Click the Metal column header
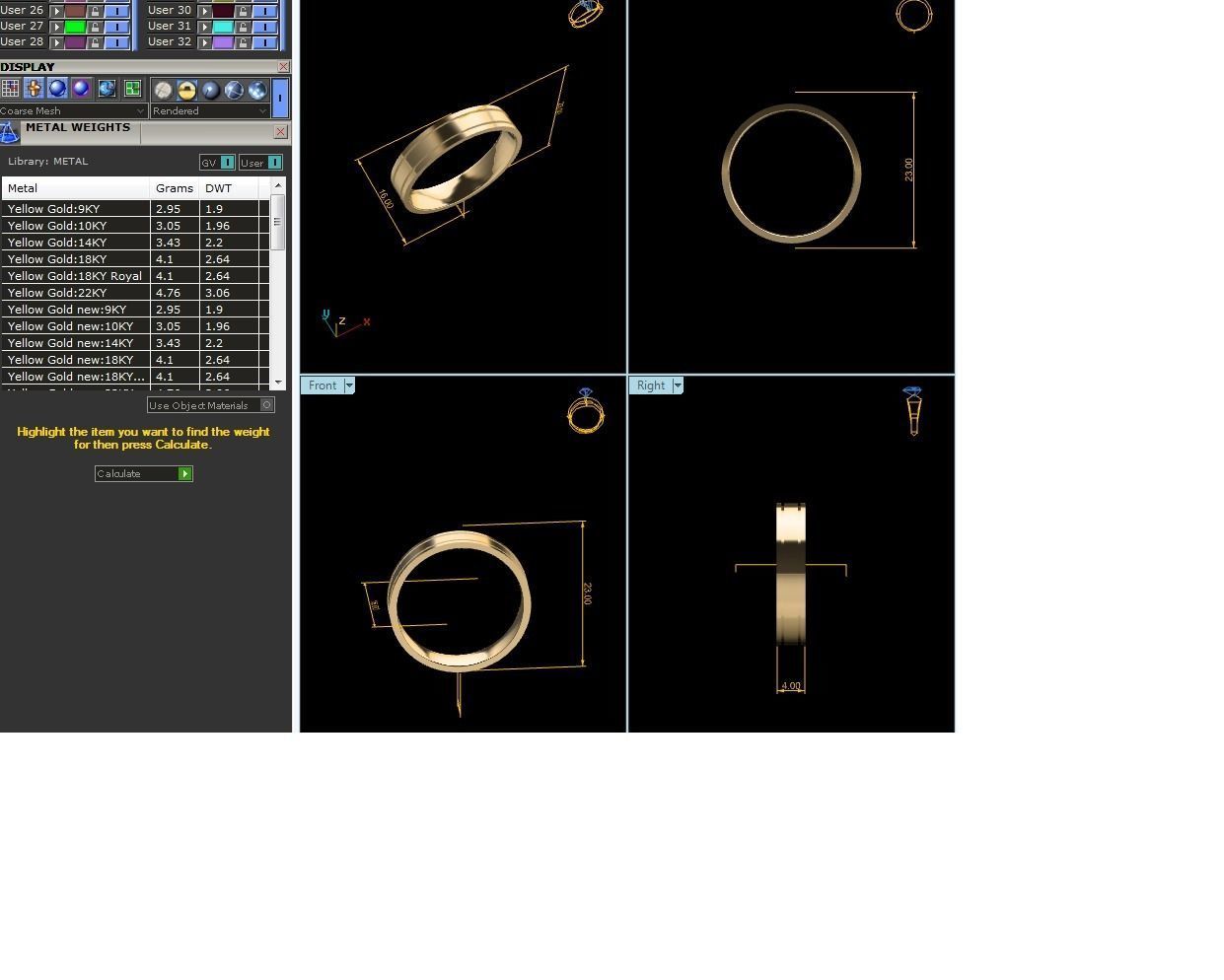Image resolution: width=1224 pixels, height=980 pixels. (76, 188)
